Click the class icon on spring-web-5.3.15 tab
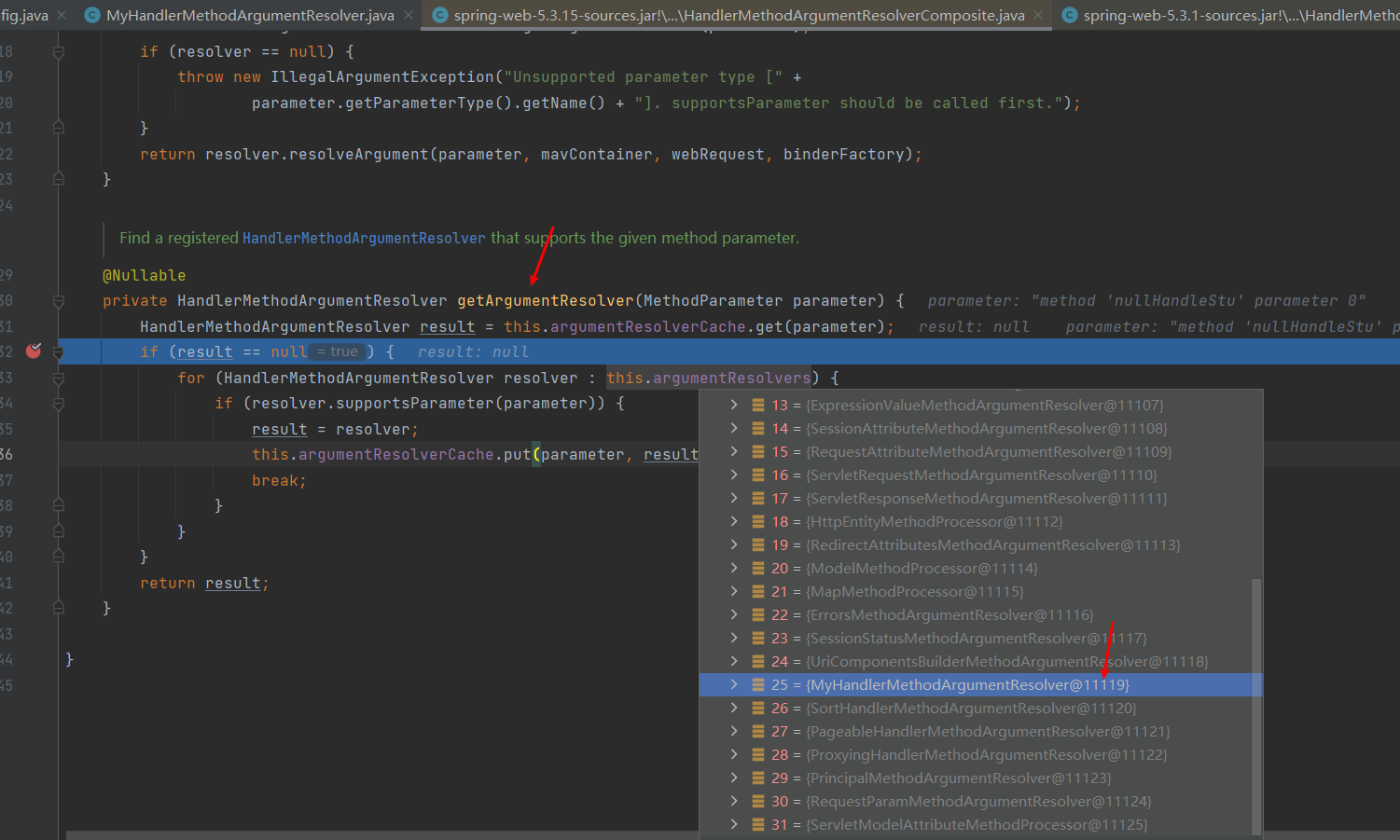The width and height of the screenshot is (1400, 840). (x=440, y=15)
